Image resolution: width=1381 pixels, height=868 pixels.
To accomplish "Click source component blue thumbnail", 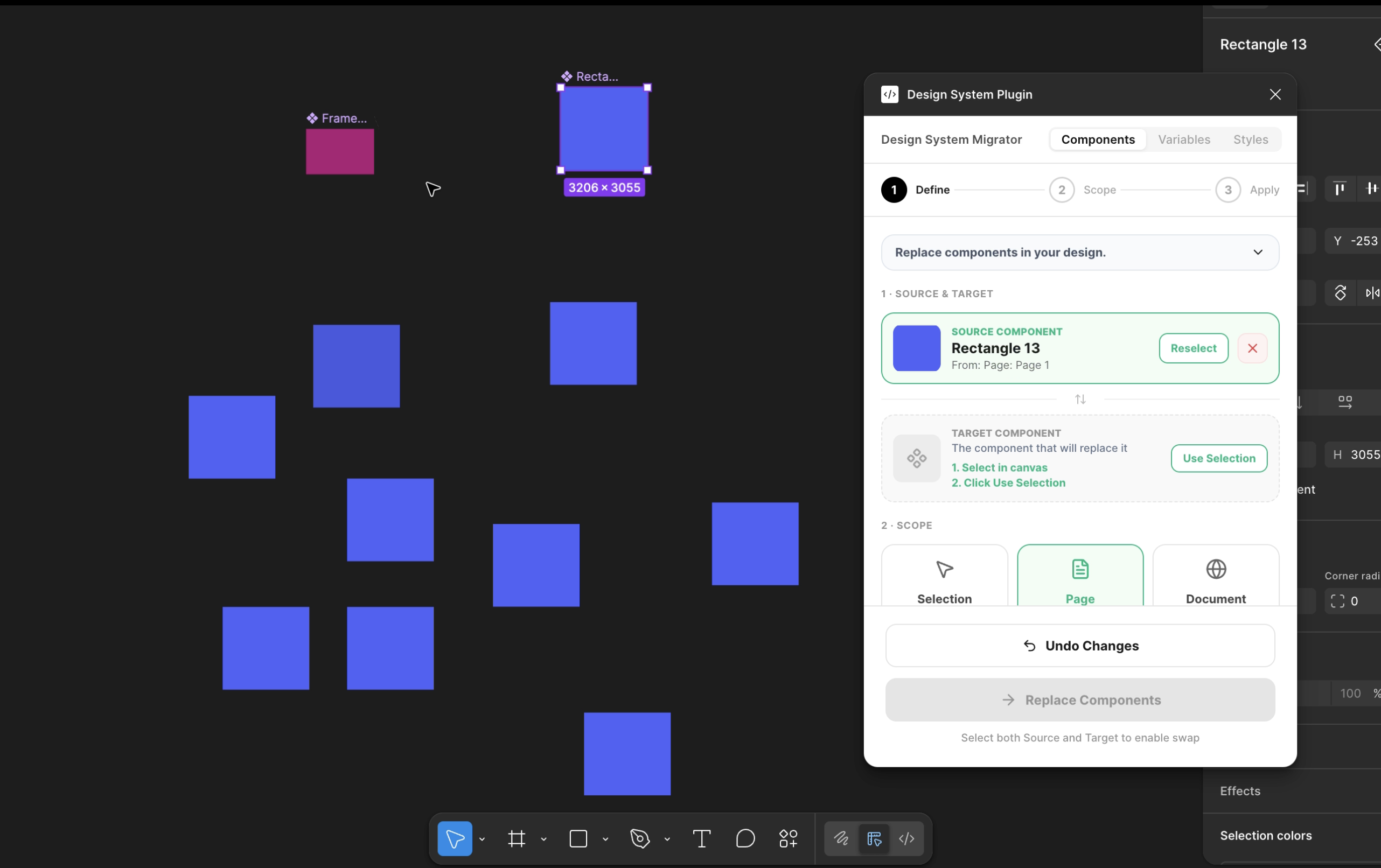I will (916, 348).
